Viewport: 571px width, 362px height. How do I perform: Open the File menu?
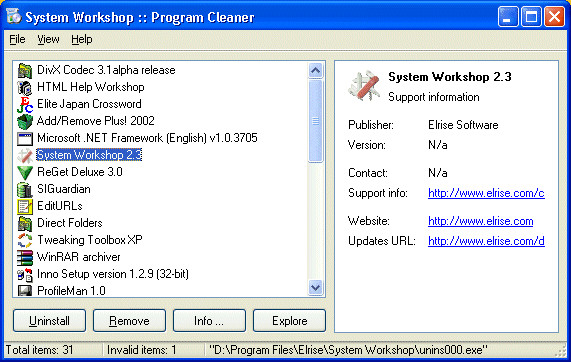click(17, 39)
